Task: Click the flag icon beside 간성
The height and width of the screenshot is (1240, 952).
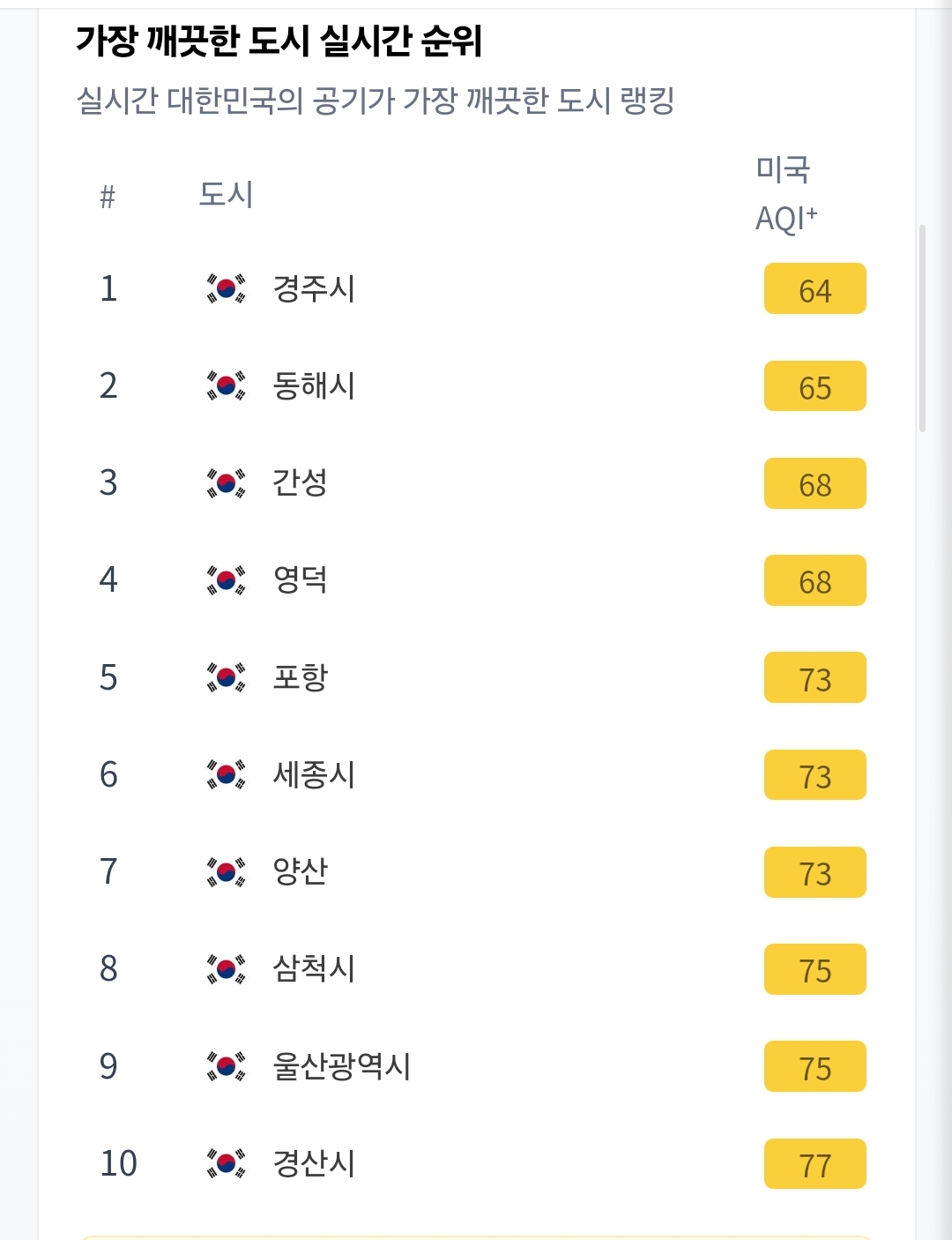Action: coord(226,482)
